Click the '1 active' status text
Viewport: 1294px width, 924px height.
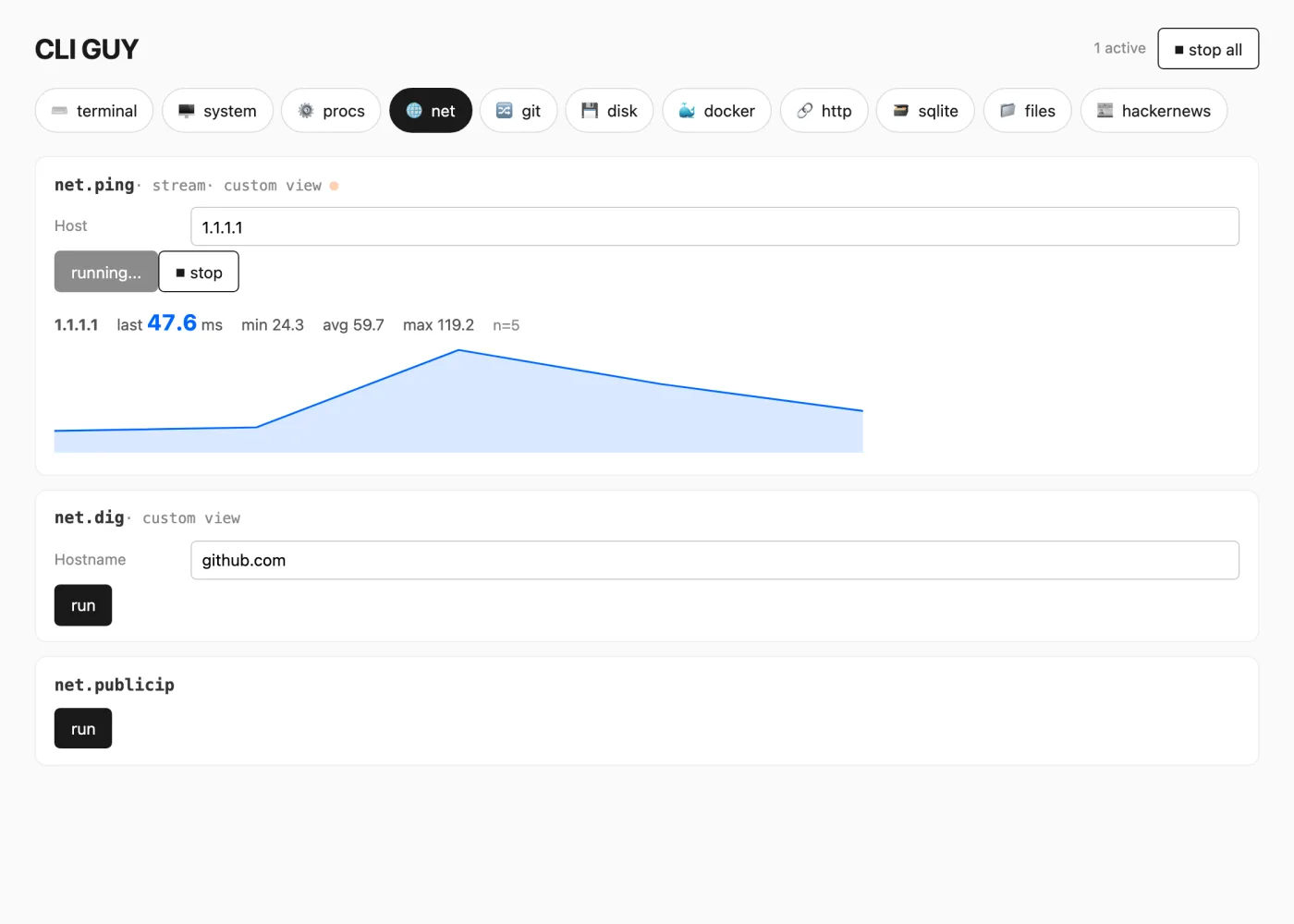coord(1119,48)
